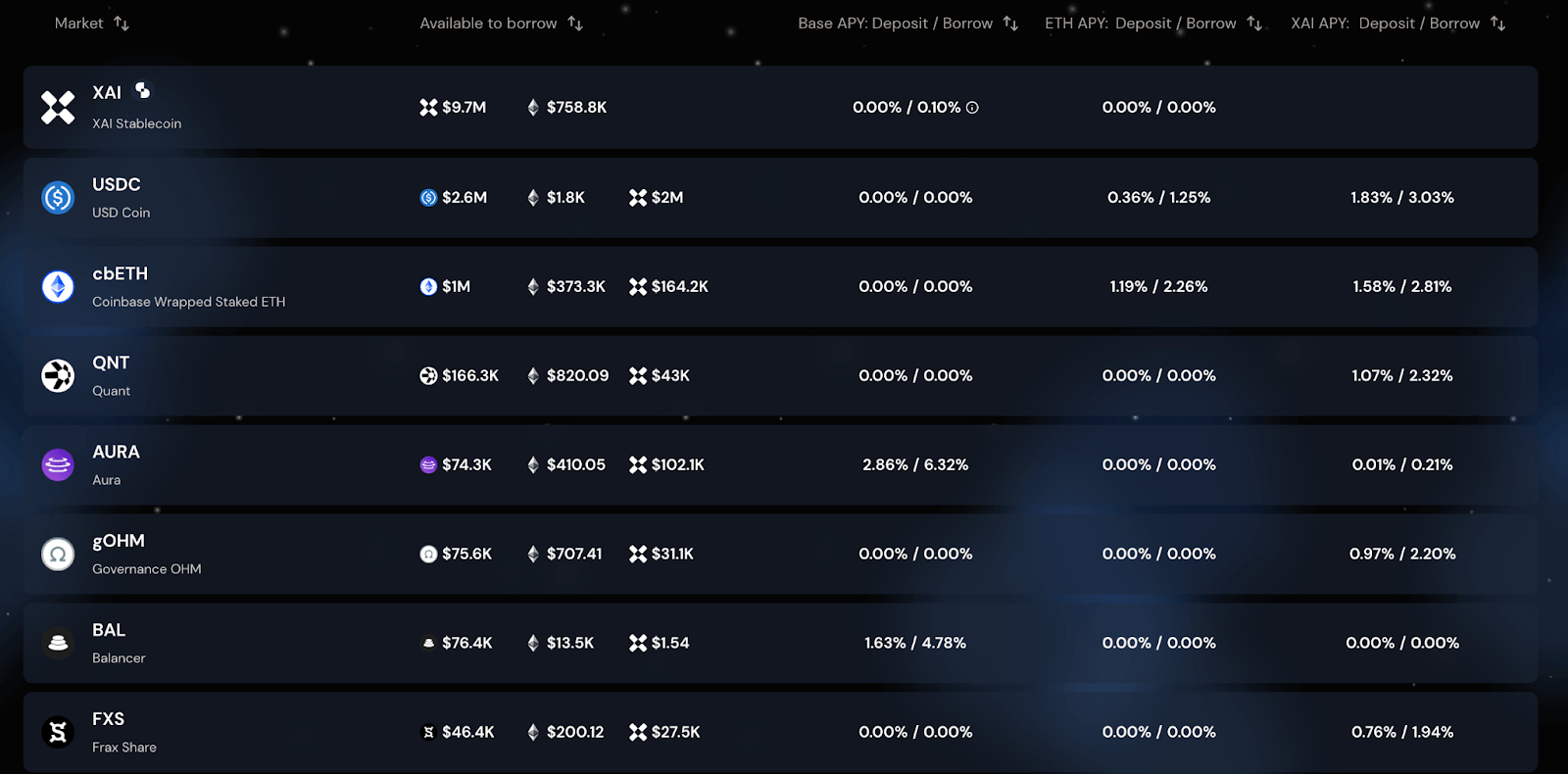Click info icon beside XAI 0.10% borrow rate
The width and height of the screenshot is (1568, 774).
click(972, 108)
